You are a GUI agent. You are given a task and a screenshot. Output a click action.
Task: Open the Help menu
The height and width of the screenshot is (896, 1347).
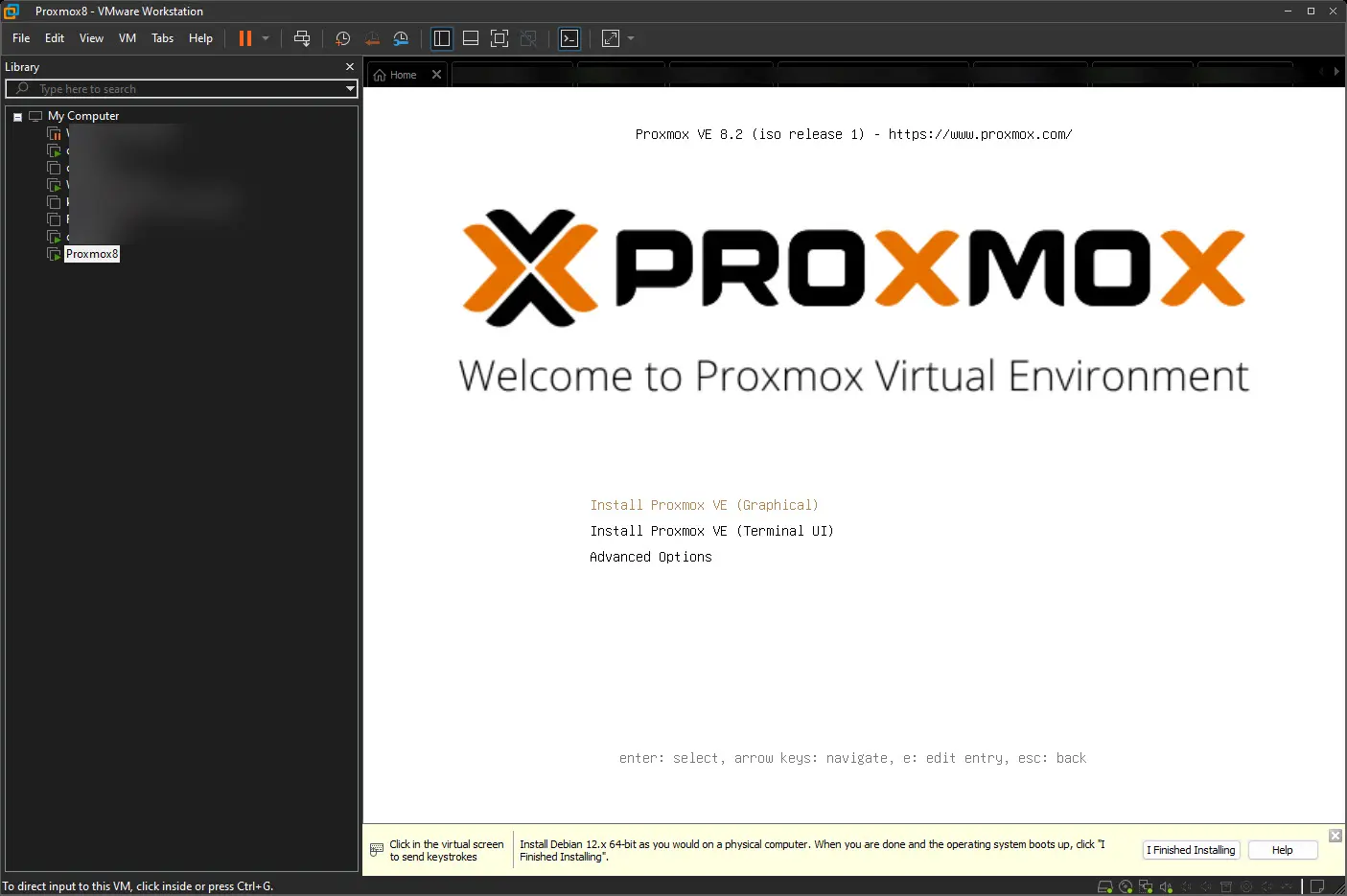(x=200, y=38)
